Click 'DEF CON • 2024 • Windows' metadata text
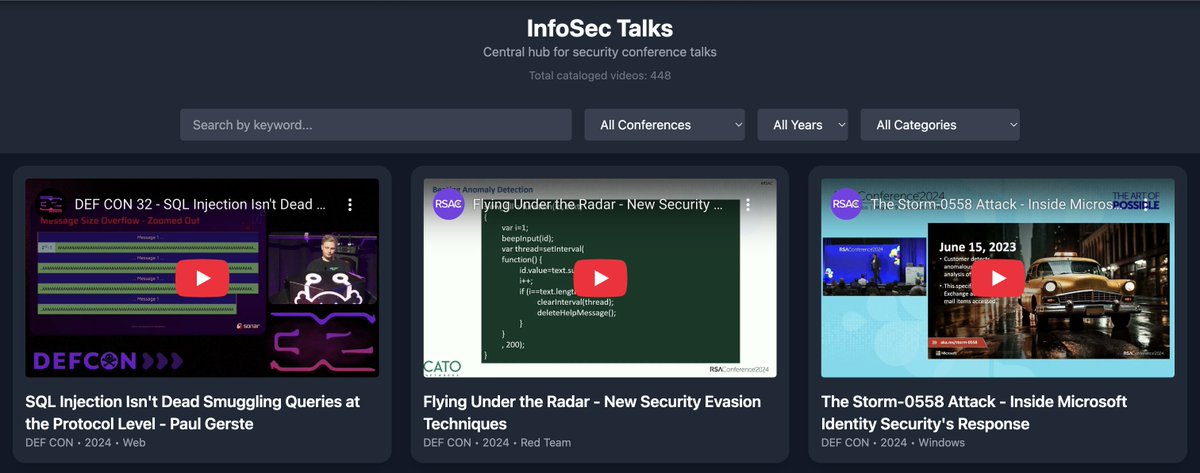The height and width of the screenshot is (473, 1200). (893, 442)
